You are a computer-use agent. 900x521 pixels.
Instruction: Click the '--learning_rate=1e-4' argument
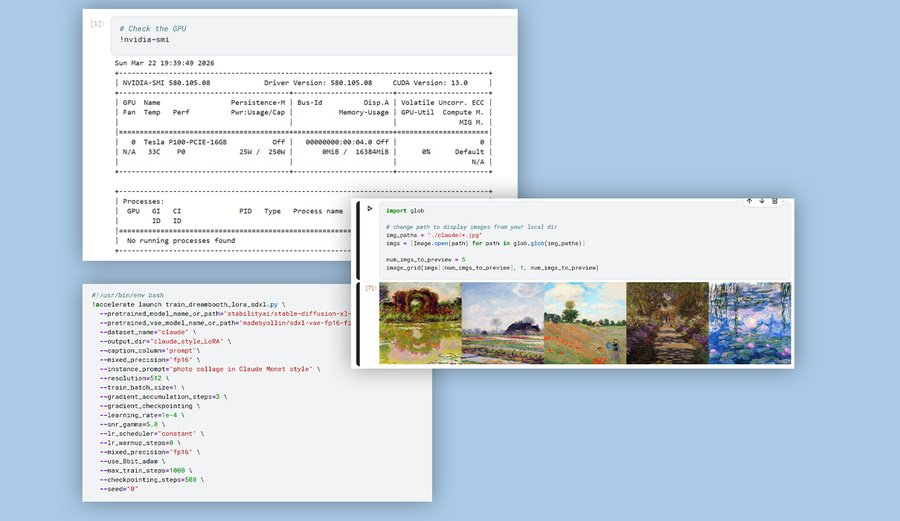pos(142,415)
